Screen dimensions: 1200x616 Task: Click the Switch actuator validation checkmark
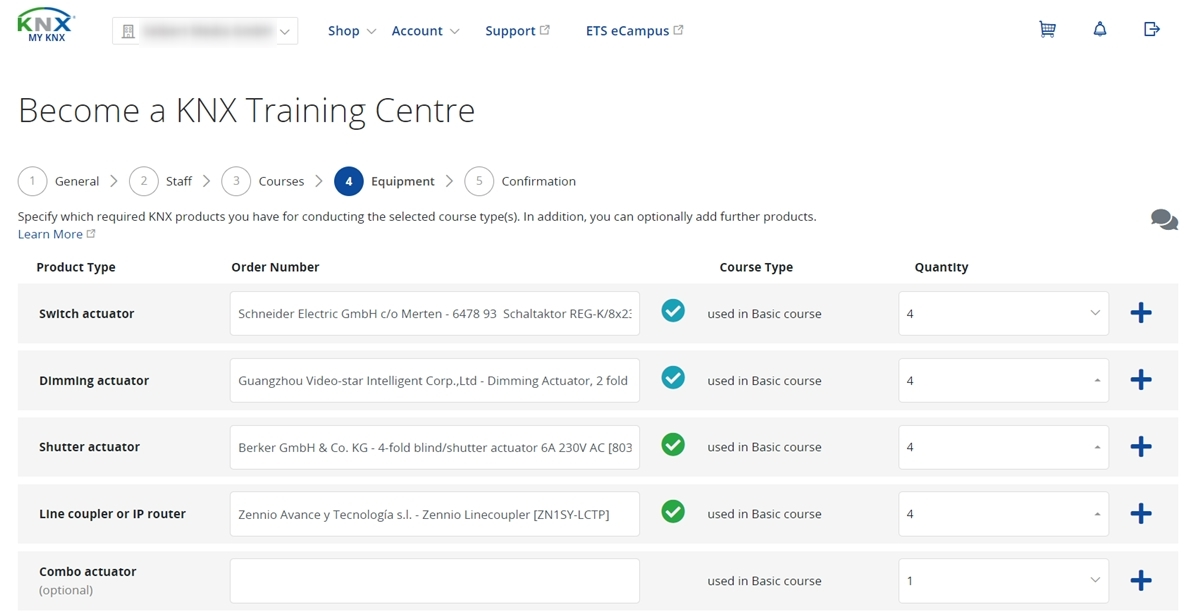(x=673, y=311)
